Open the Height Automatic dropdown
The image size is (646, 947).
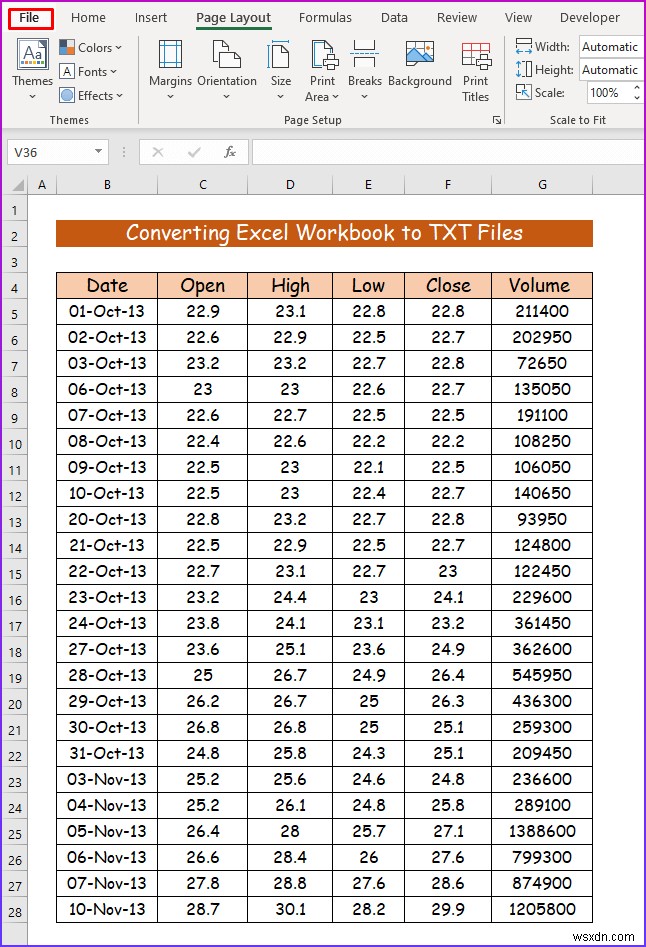(612, 70)
